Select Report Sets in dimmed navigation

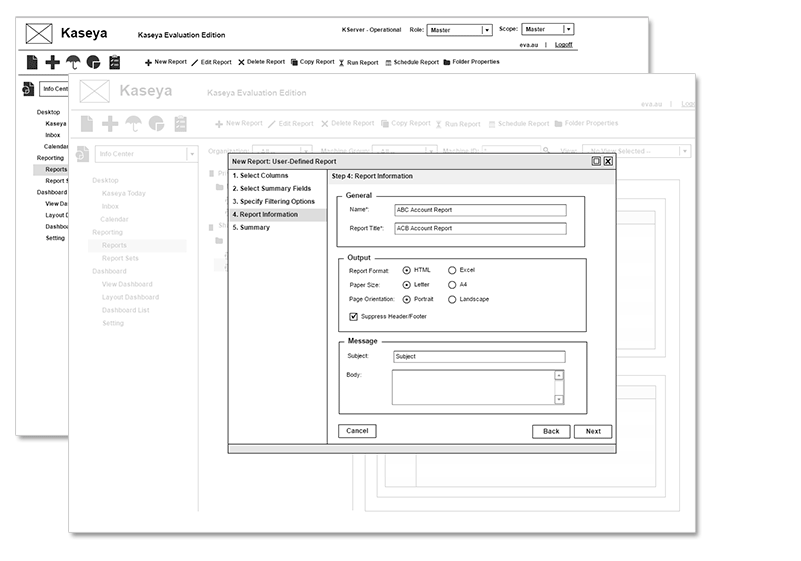point(120,258)
